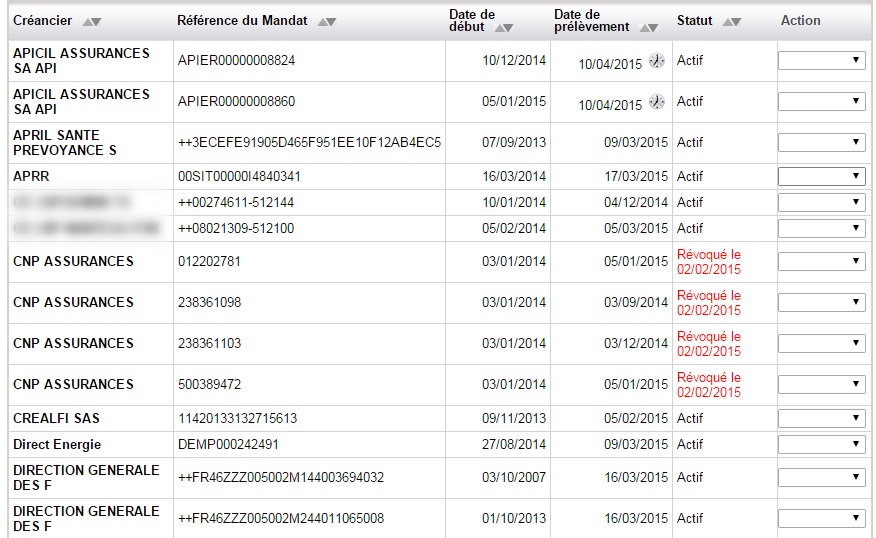Select the Direct Energie creditor cell
This screenshot has height=538, width=876.
click(57, 445)
